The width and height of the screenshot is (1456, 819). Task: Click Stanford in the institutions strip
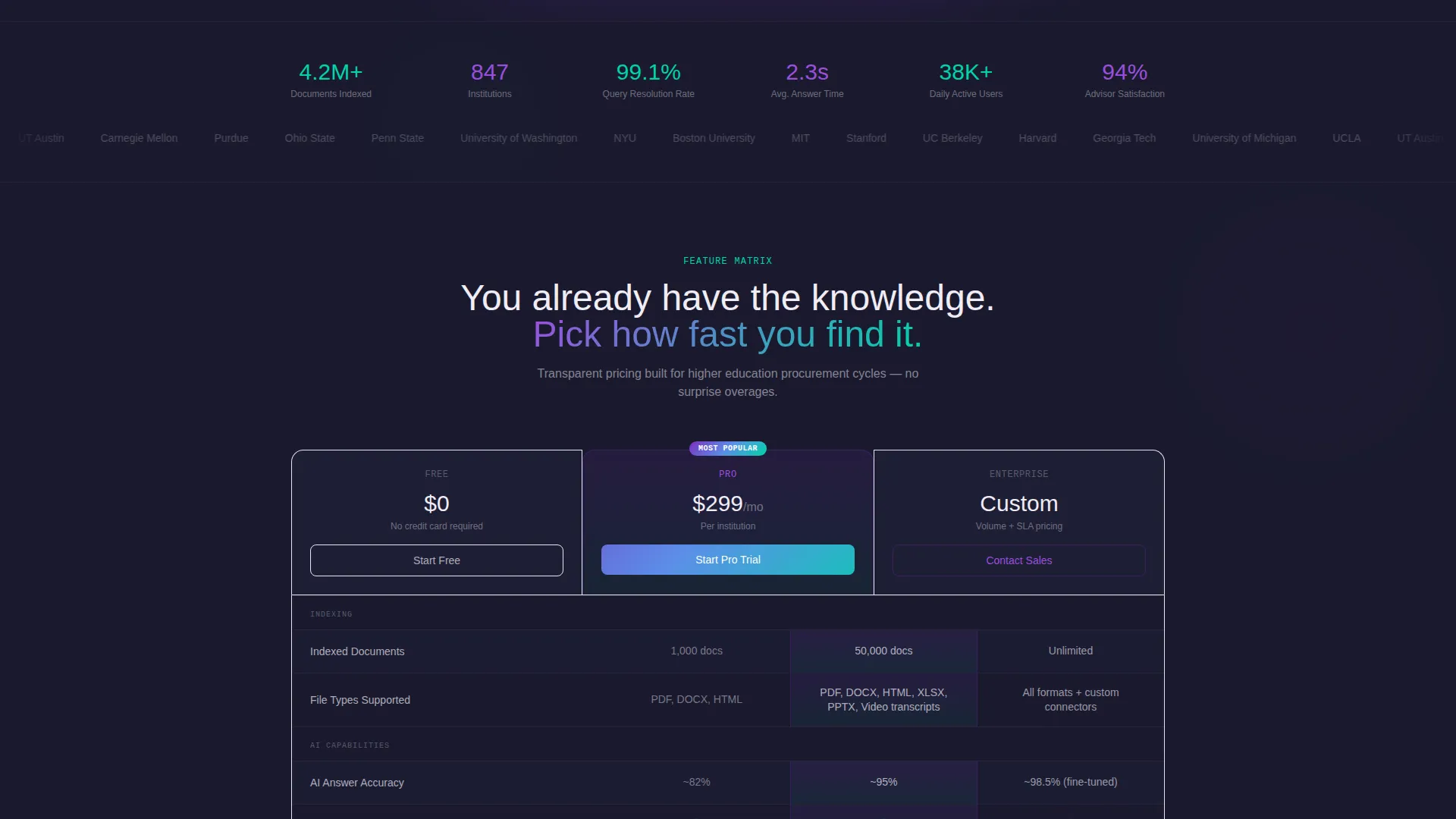[x=866, y=138]
